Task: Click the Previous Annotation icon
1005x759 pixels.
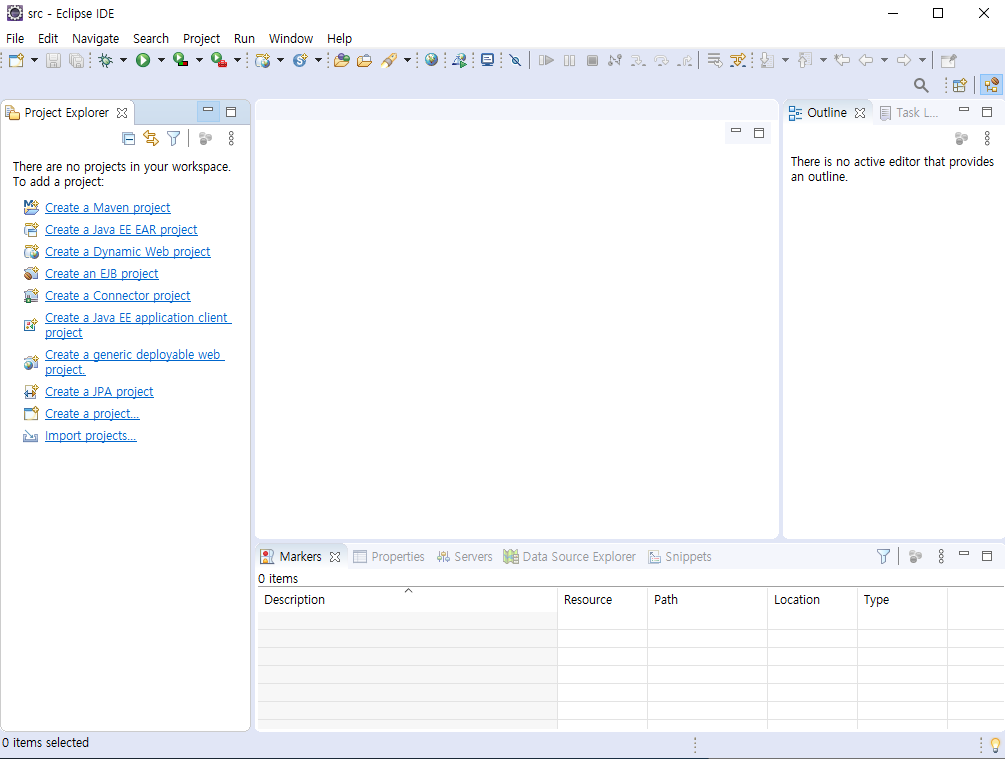Action: pyautogui.click(x=804, y=60)
